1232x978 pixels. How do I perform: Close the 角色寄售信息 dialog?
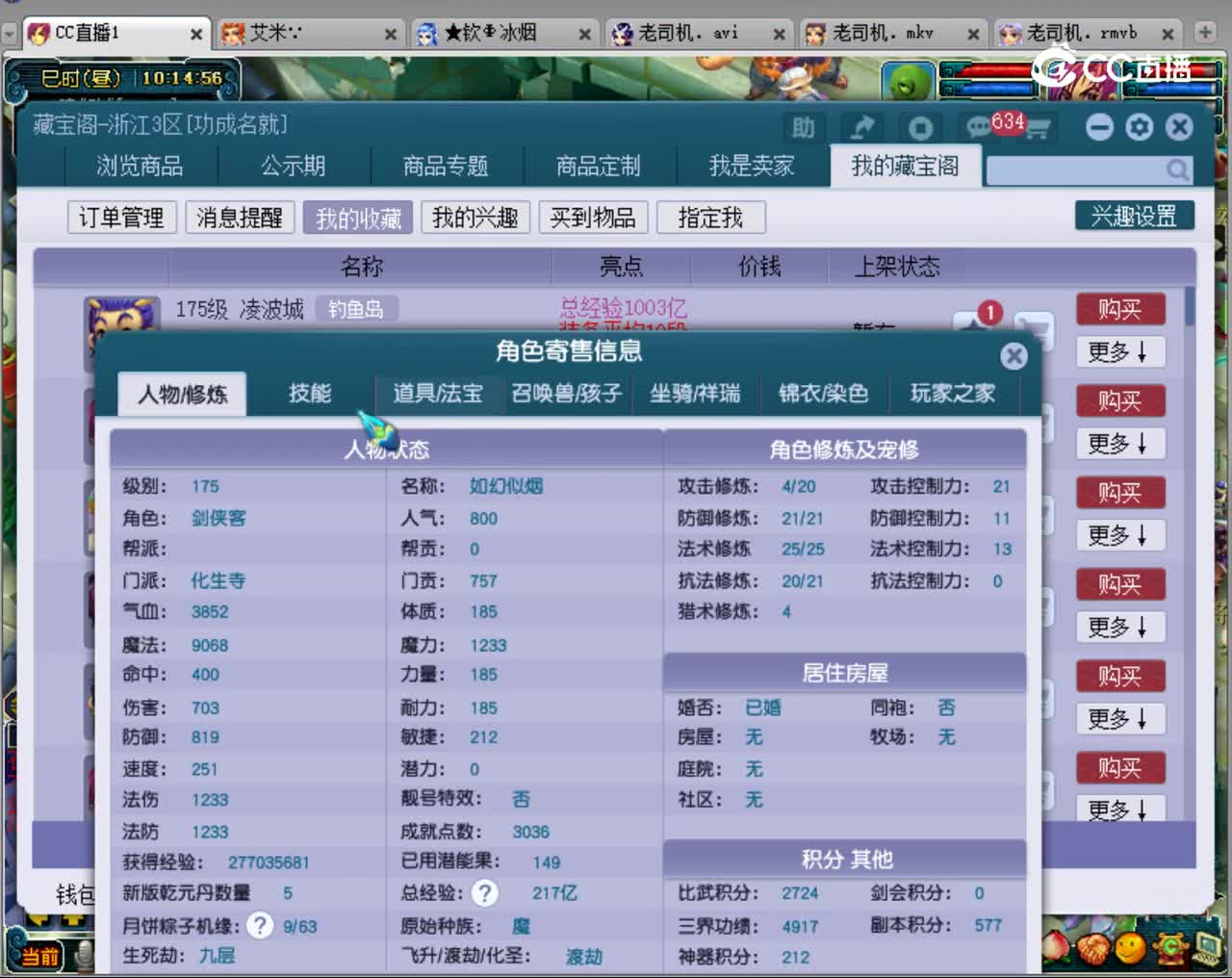coord(1014,356)
